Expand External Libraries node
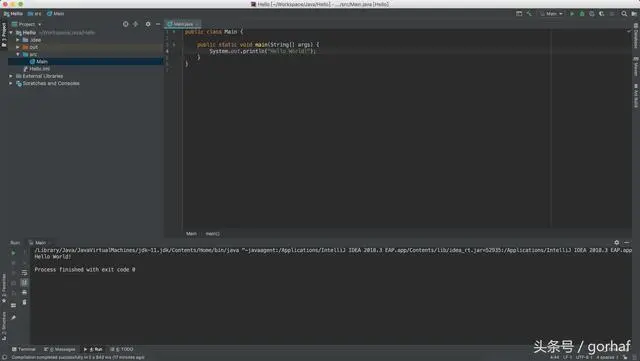The height and width of the screenshot is (361, 640). [11, 76]
